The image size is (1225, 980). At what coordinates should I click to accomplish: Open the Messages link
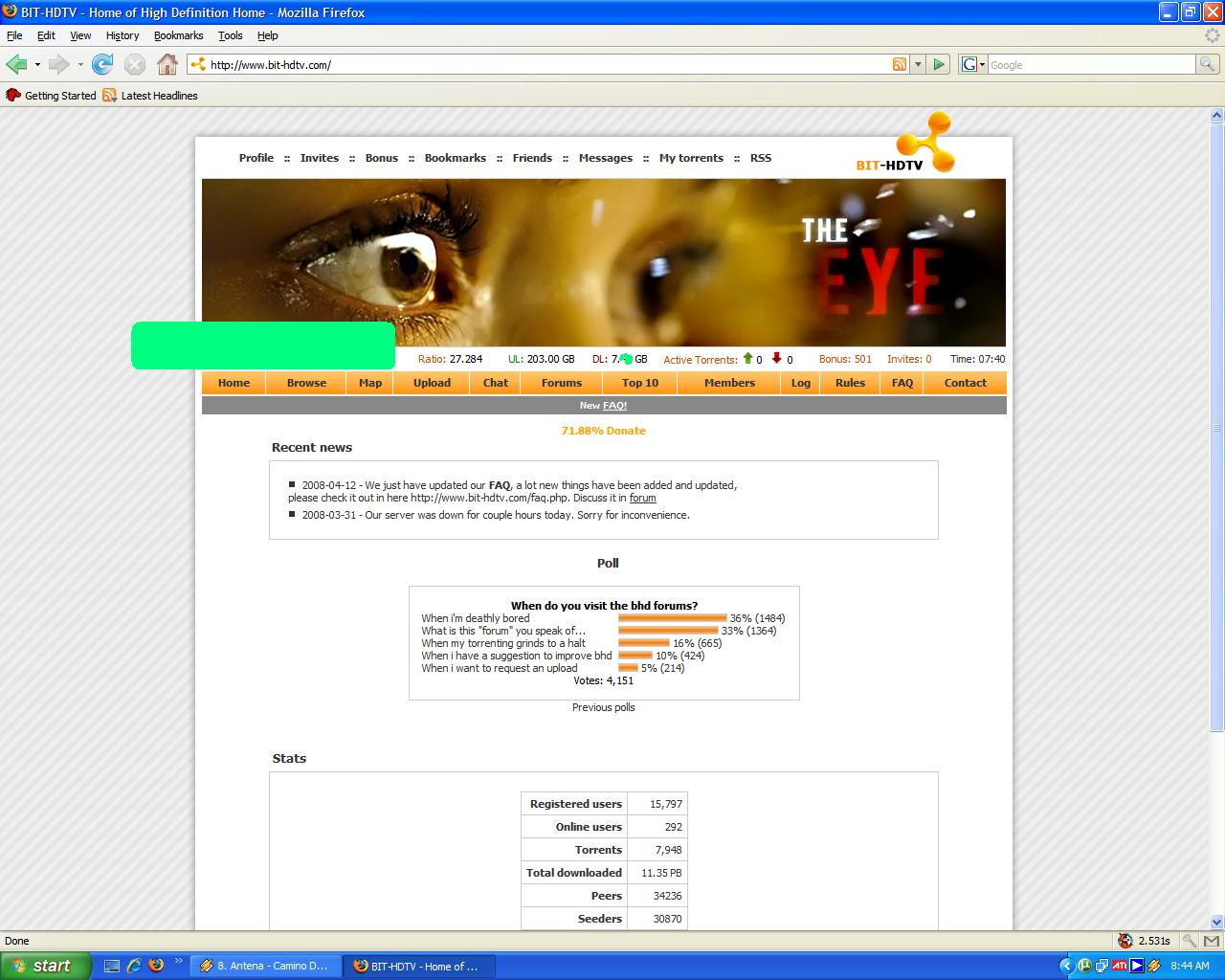click(606, 158)
